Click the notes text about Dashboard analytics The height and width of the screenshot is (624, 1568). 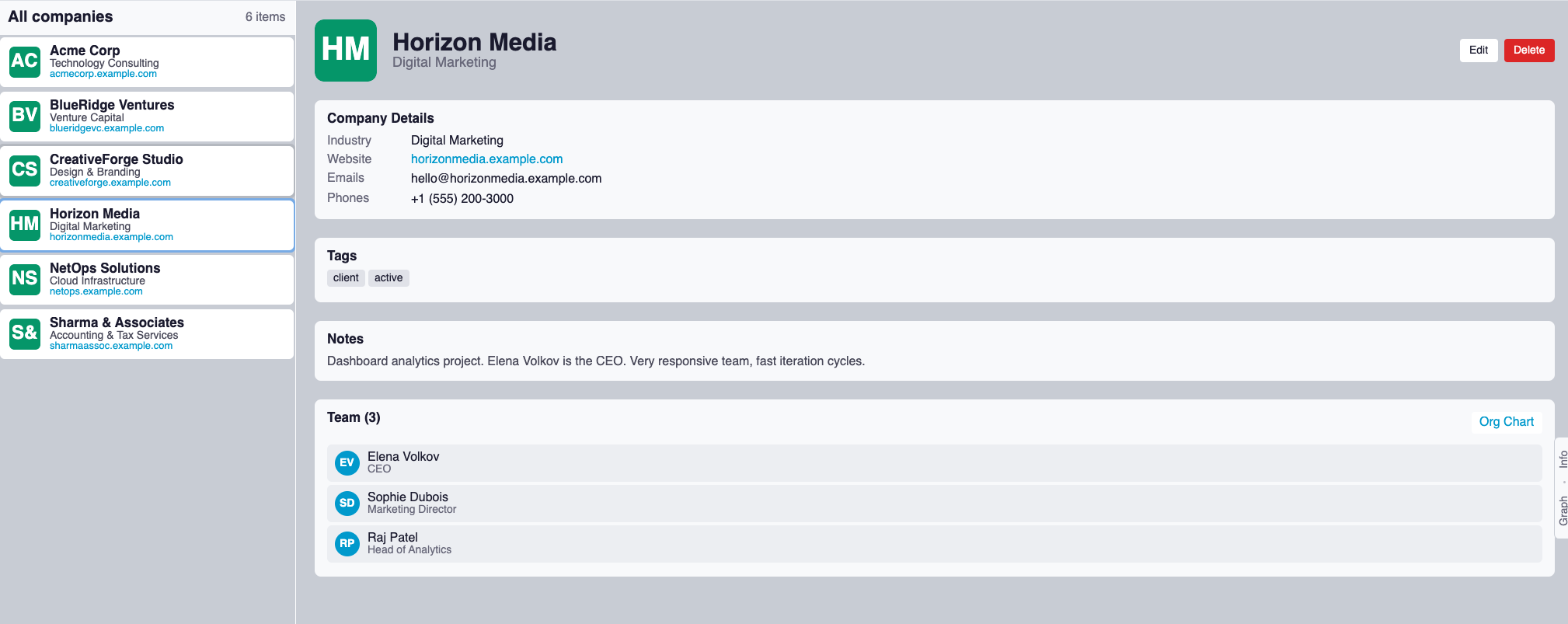596,361
